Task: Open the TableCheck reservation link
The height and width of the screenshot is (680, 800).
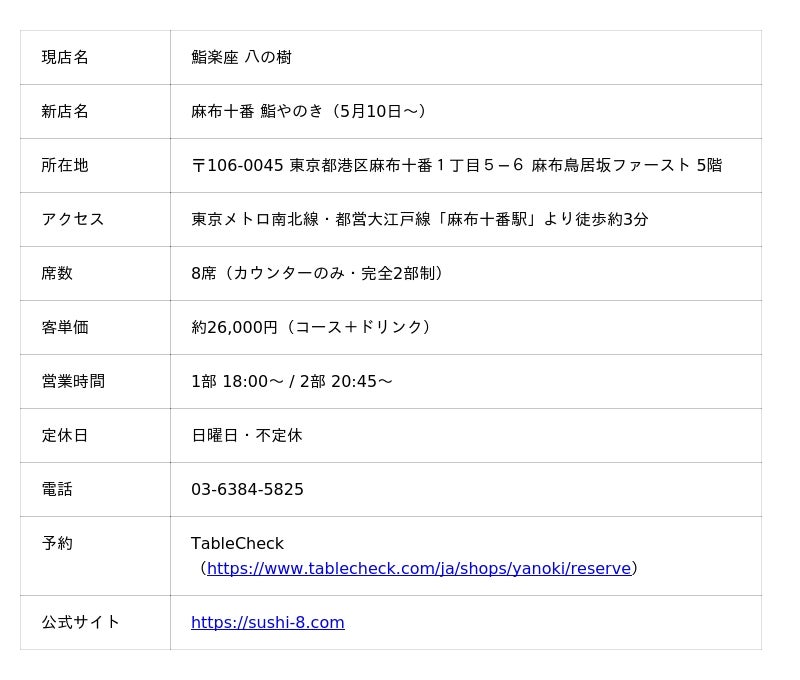Action: tap(418, 569)
